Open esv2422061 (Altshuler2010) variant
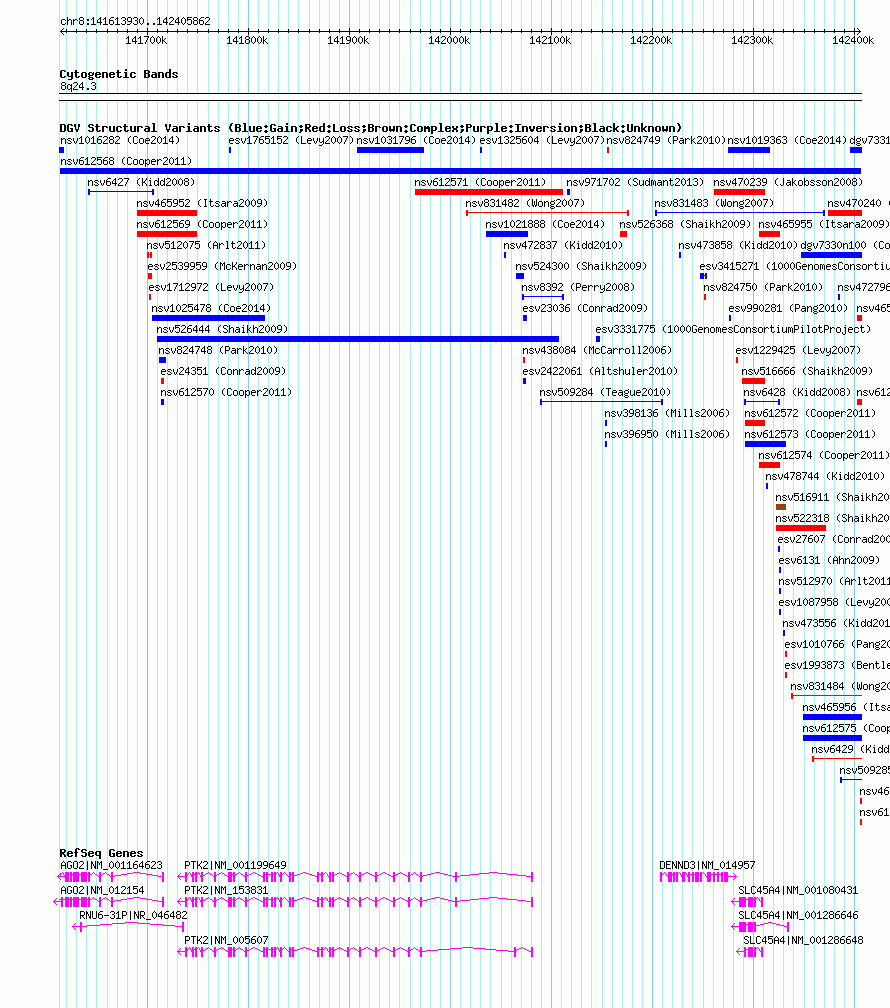 [x=600, y=372]
